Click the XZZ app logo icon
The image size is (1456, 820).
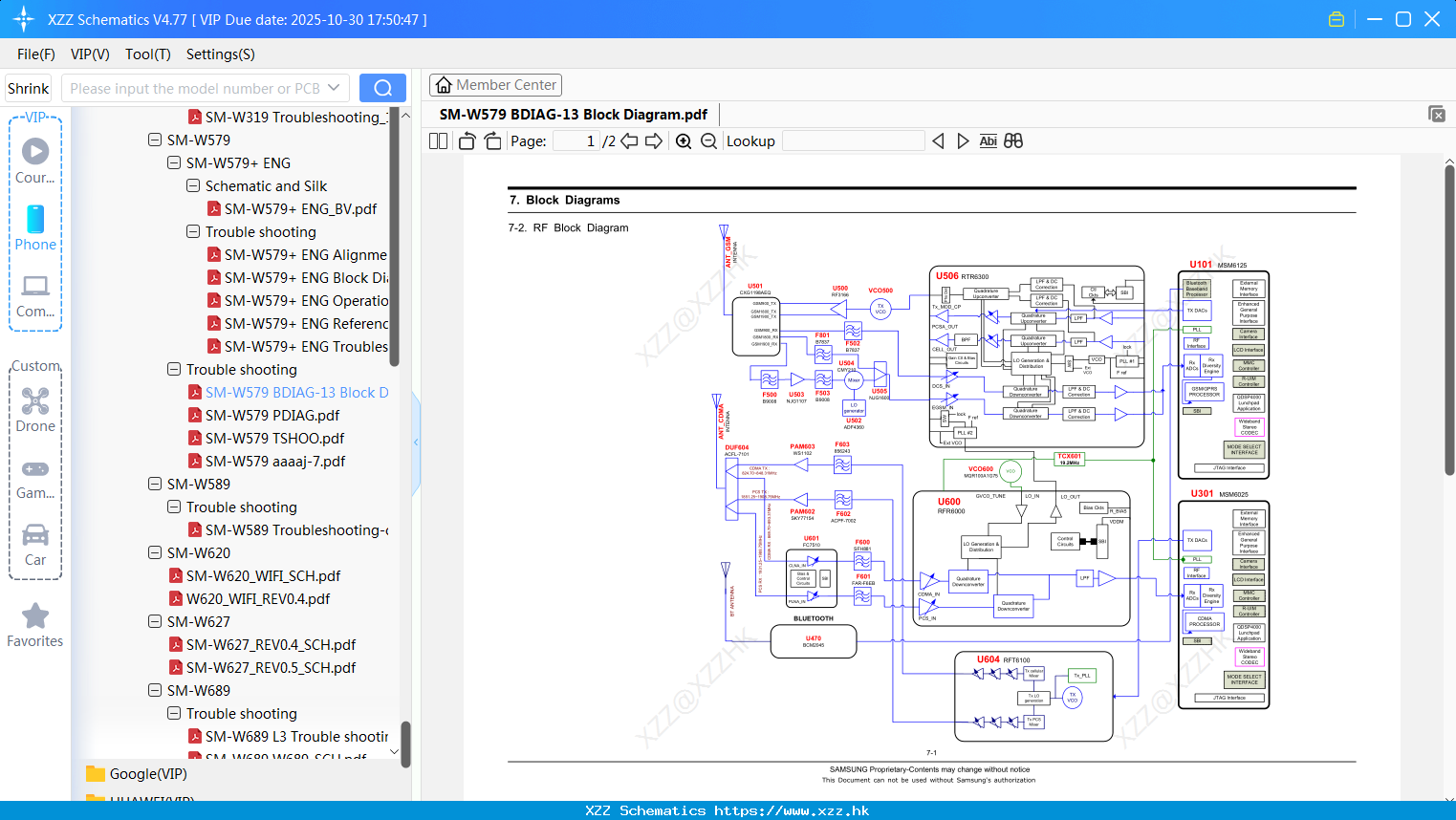[23, 19]
